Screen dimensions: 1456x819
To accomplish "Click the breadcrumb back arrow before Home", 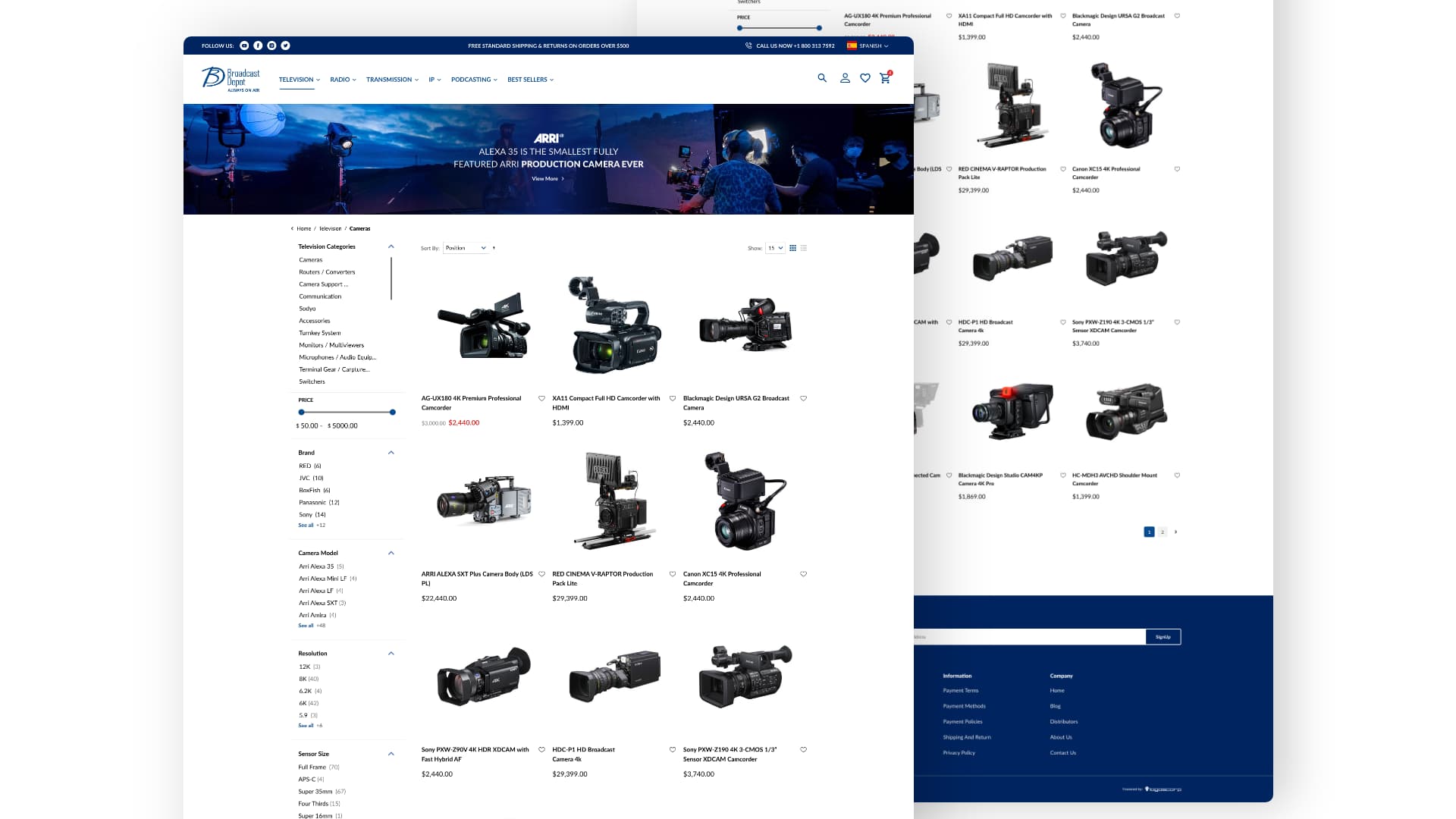I will pyautogui.click(x=292, y=228).
